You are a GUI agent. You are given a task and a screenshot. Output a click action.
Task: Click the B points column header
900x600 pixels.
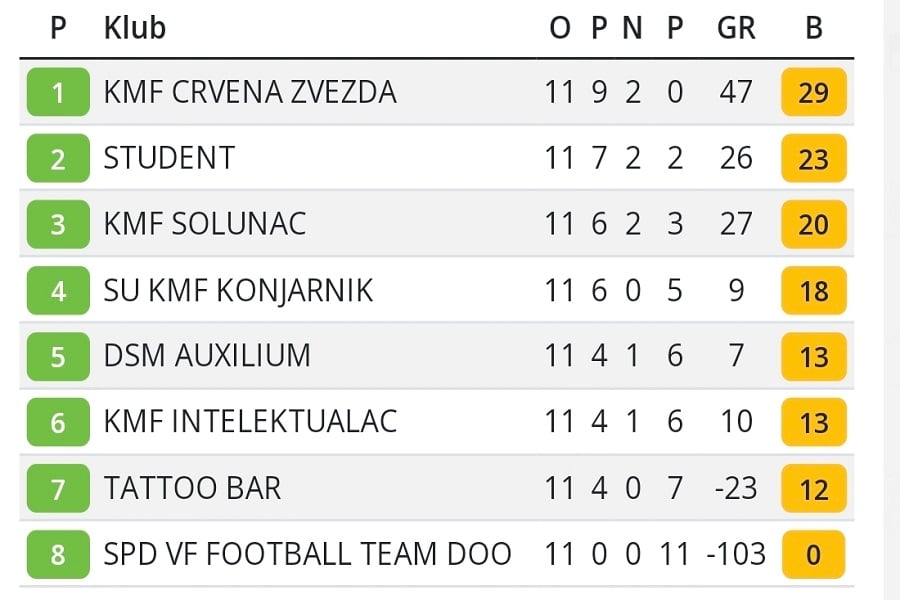click(x=813, y=28)
